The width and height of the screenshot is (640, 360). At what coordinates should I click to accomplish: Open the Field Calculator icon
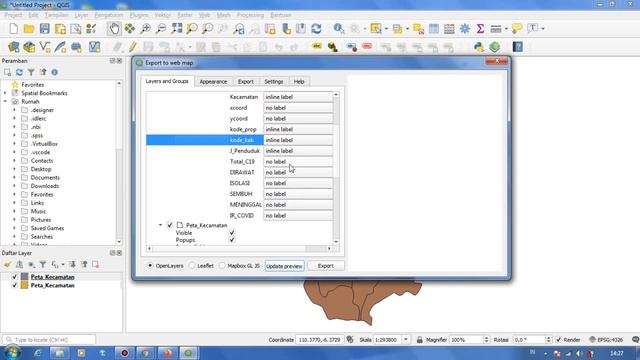(x=449, y=29)
